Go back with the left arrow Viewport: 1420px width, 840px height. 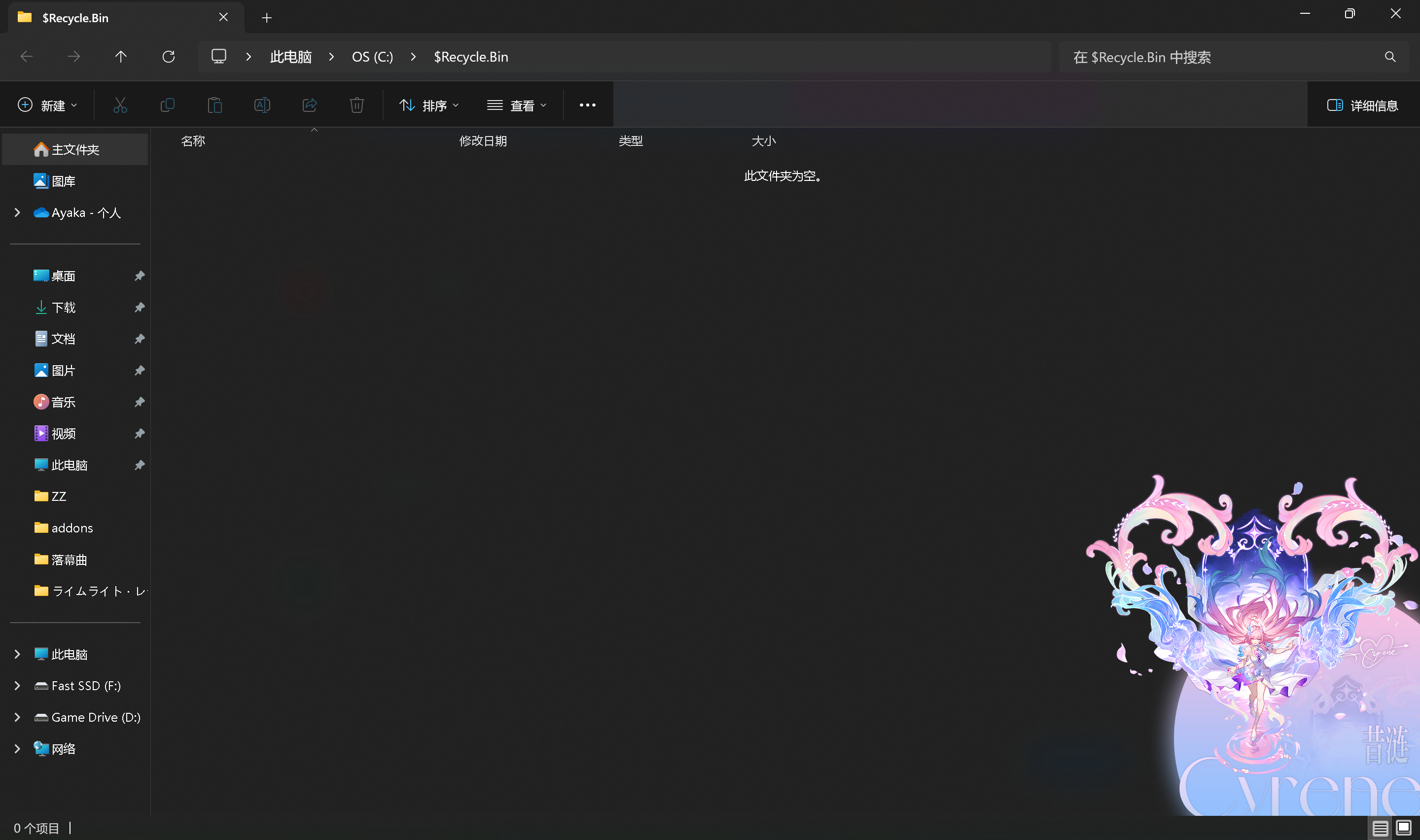coord(27,57)
